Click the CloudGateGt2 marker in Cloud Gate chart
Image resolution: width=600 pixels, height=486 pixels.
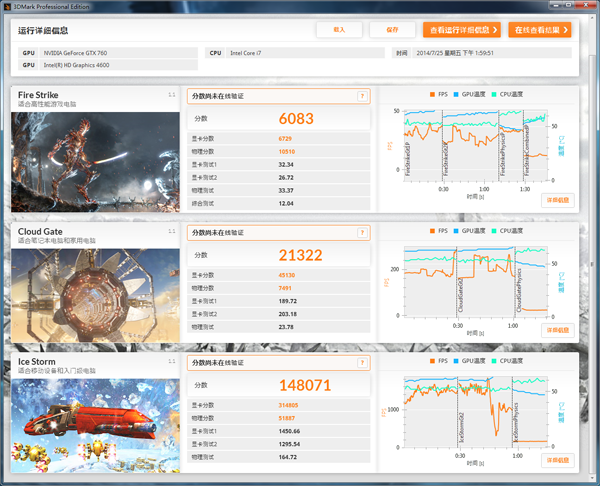point(461,295)
